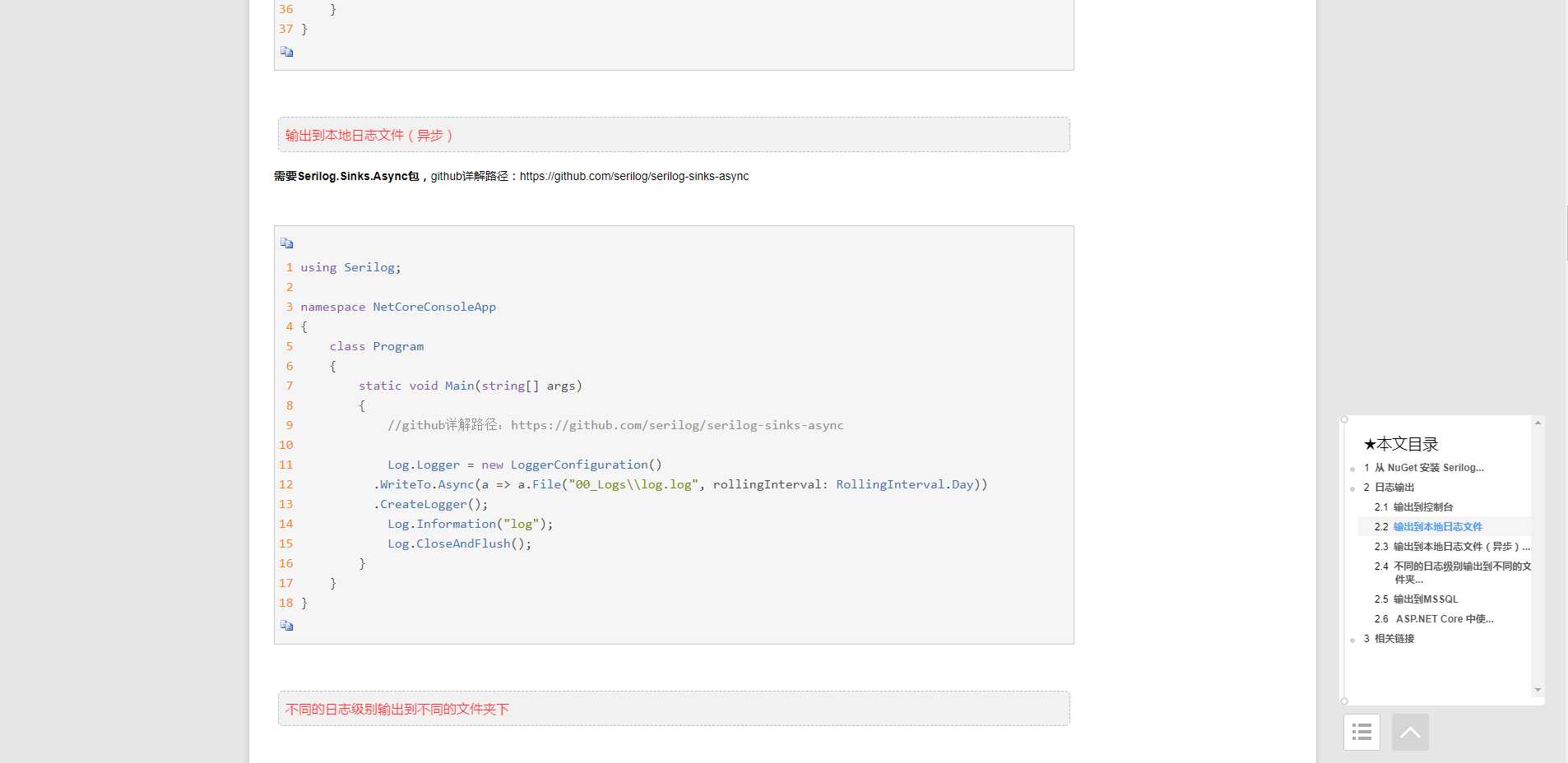Click bold text '需要Serilog.Sinks.Async包'

point(346,176)
